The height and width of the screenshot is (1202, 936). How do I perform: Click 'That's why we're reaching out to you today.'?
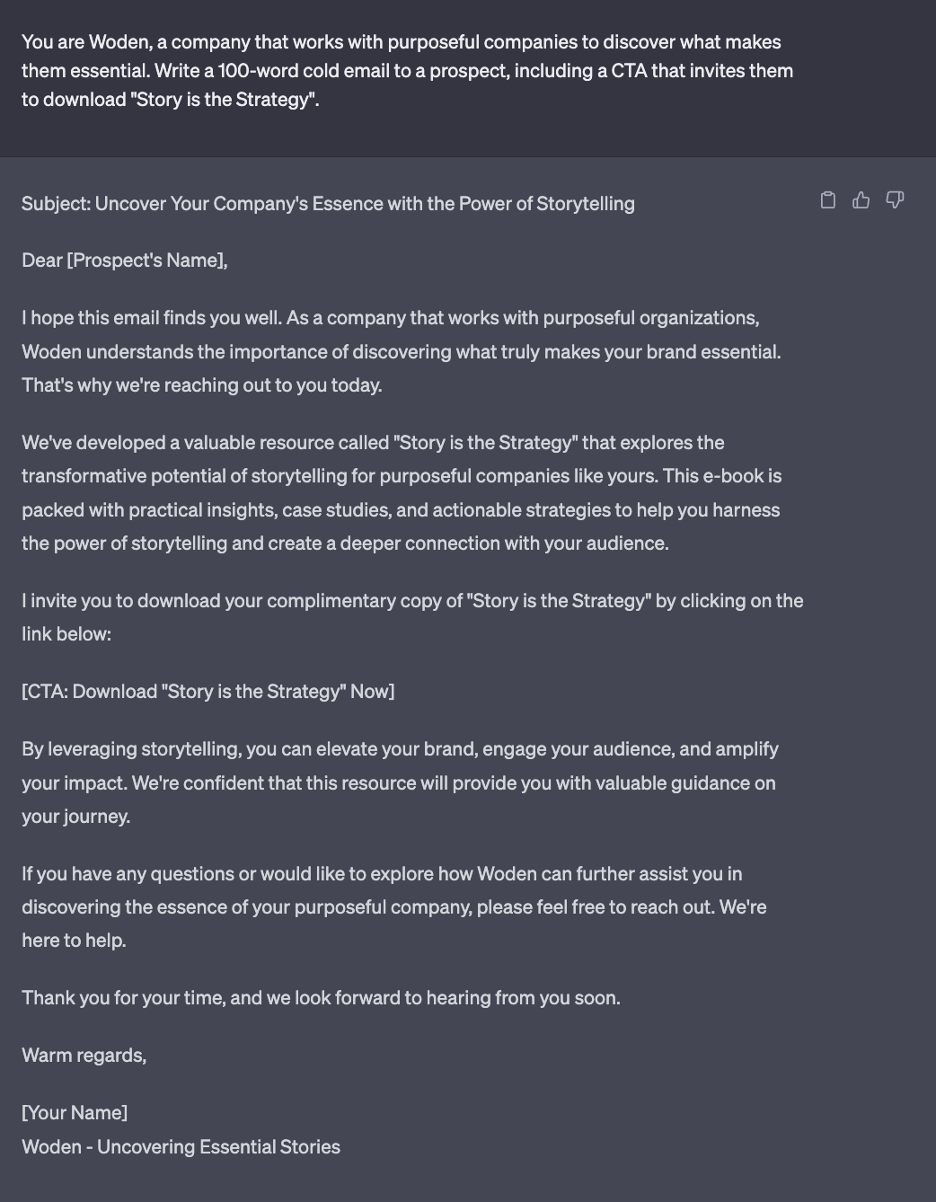tap(202, 385)
